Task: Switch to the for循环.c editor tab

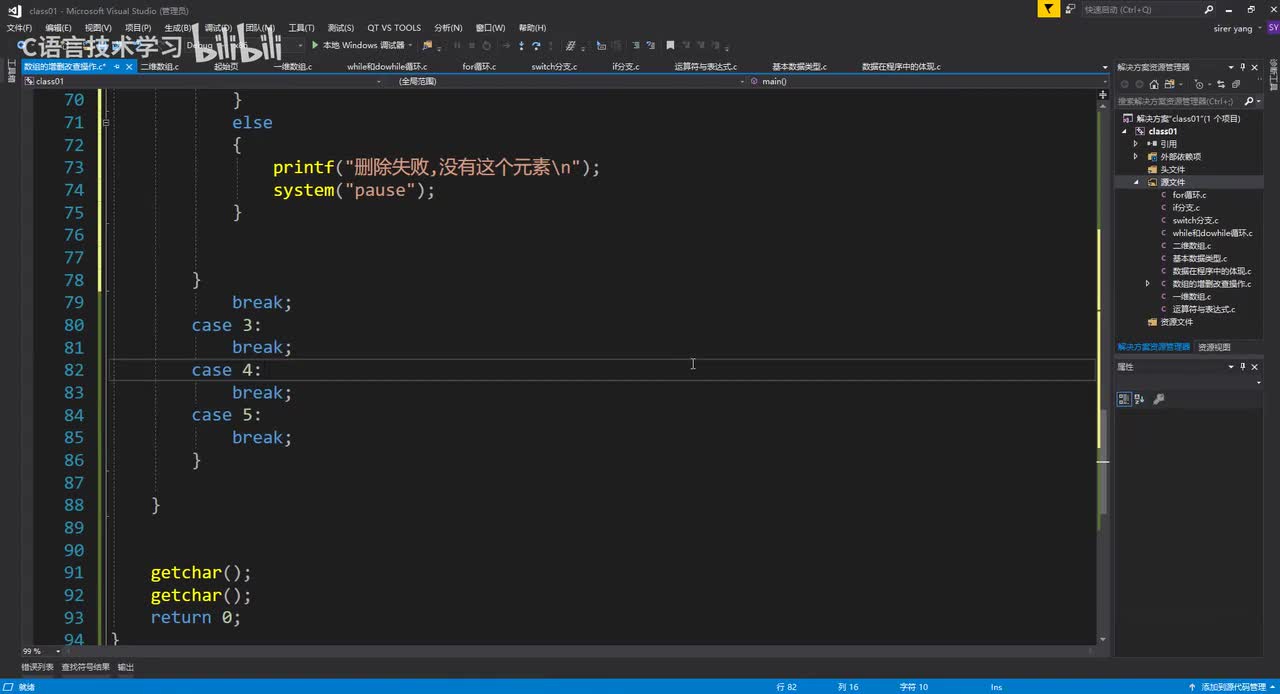Action: point(479,67)
